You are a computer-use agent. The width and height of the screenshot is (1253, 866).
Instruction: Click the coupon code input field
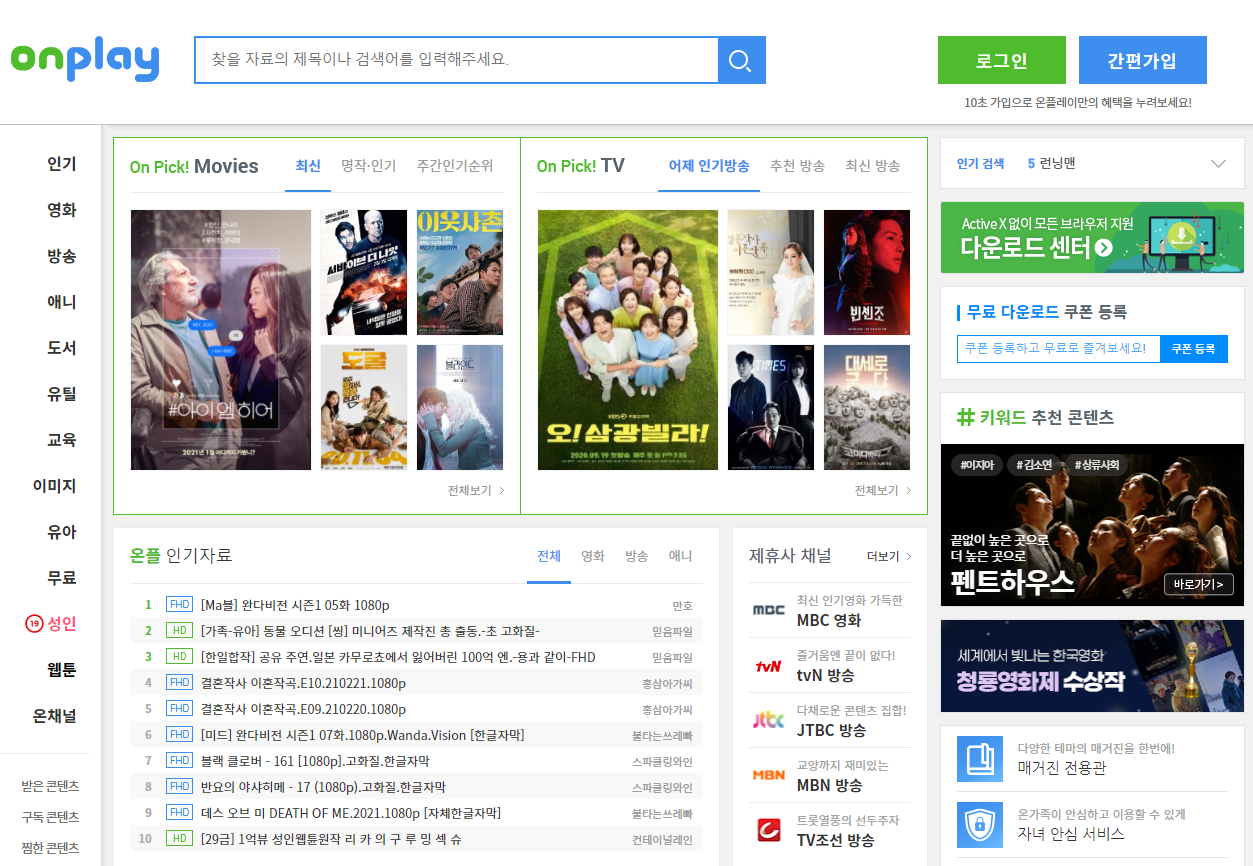coord(1059,349)
